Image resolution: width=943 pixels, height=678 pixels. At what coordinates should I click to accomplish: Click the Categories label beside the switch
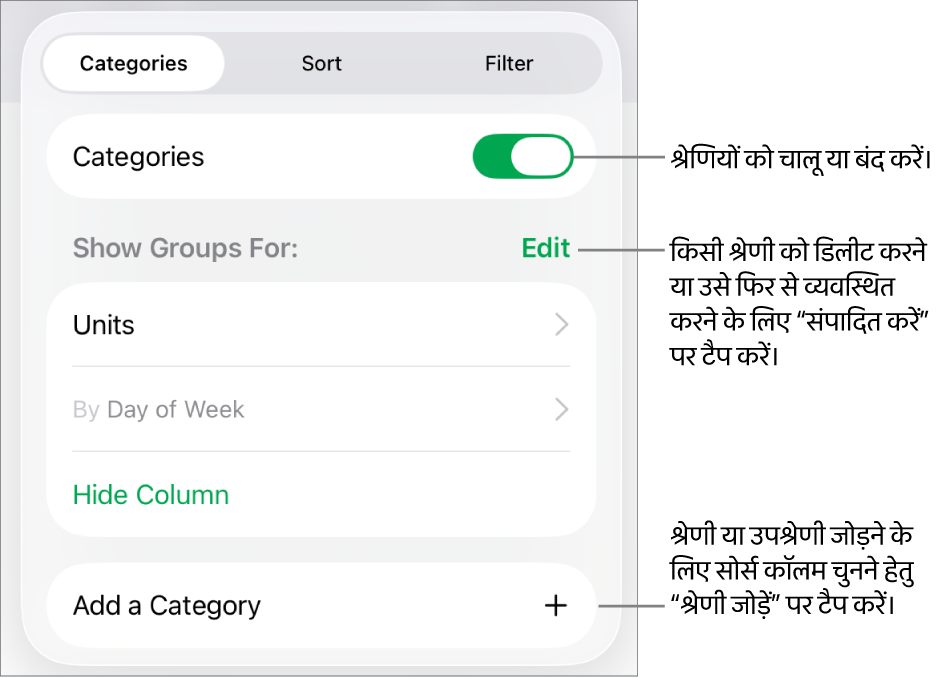coord(139,157)
